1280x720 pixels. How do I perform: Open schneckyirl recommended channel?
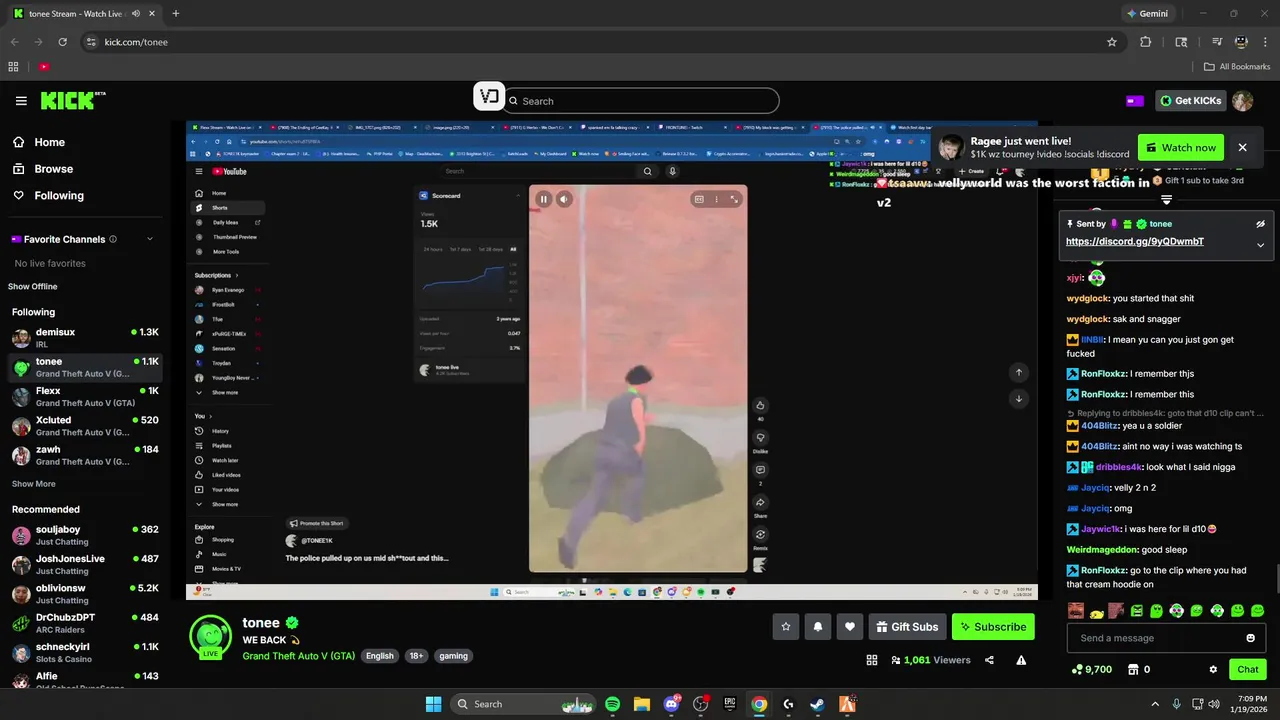(x=85, y=653)
